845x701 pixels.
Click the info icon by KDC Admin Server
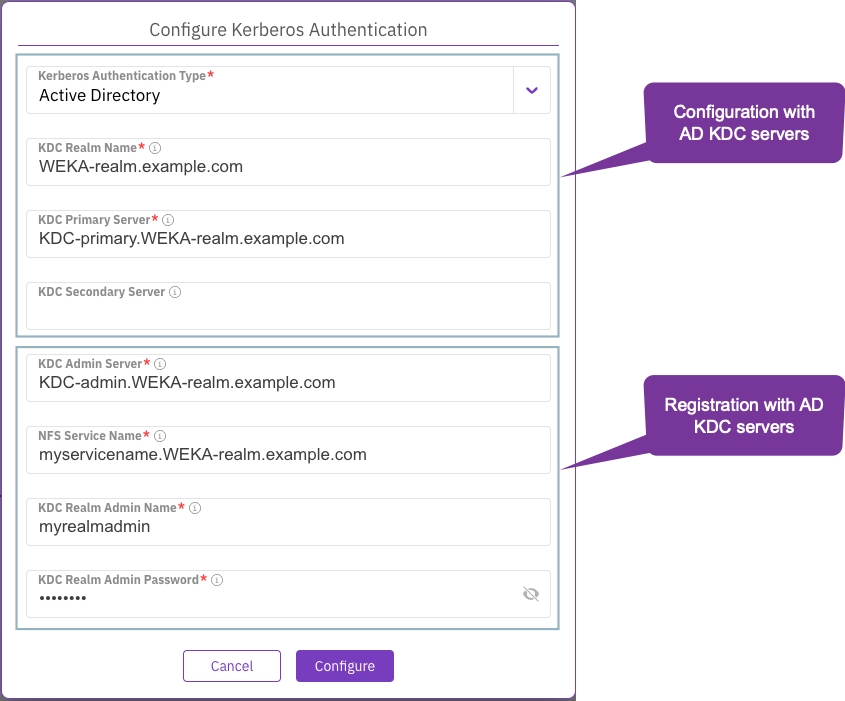[161, 364]
